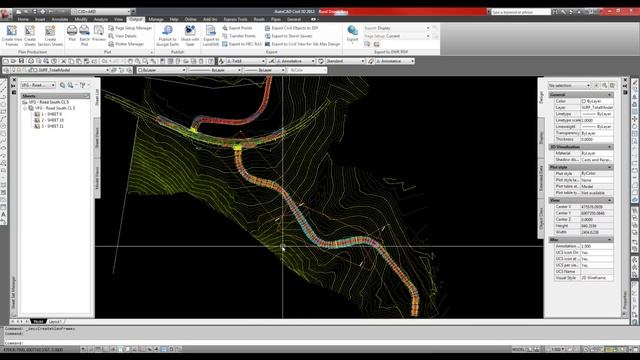Click the Save icon in standard toolbar

tap(21, 61)
